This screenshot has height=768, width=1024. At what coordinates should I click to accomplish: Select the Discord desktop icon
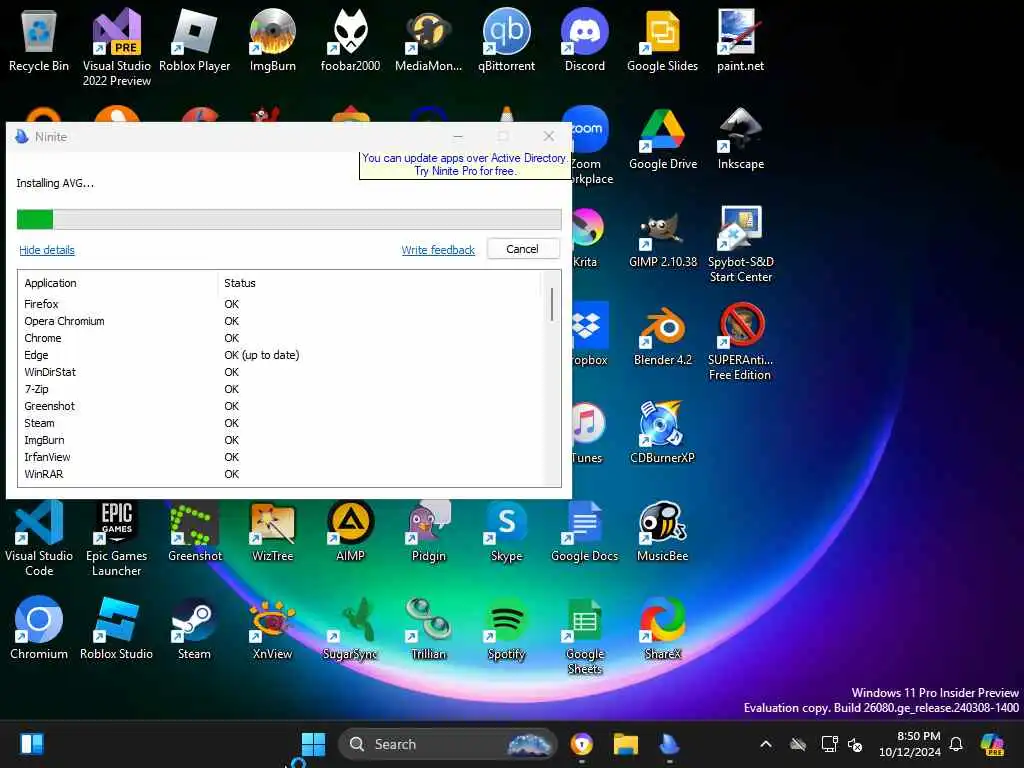584,39
